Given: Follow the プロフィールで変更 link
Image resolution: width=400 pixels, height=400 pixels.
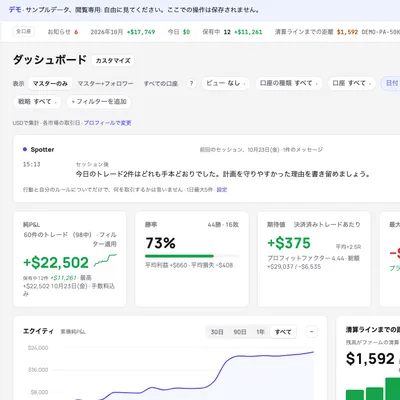Looking at the screenshot, I should coord(107,123).
